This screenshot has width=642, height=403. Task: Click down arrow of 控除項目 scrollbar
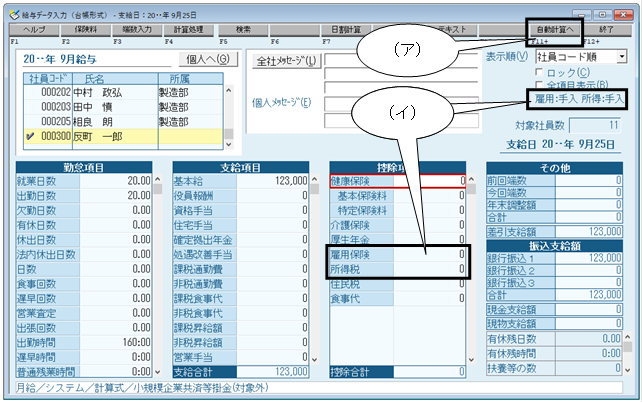471,360
